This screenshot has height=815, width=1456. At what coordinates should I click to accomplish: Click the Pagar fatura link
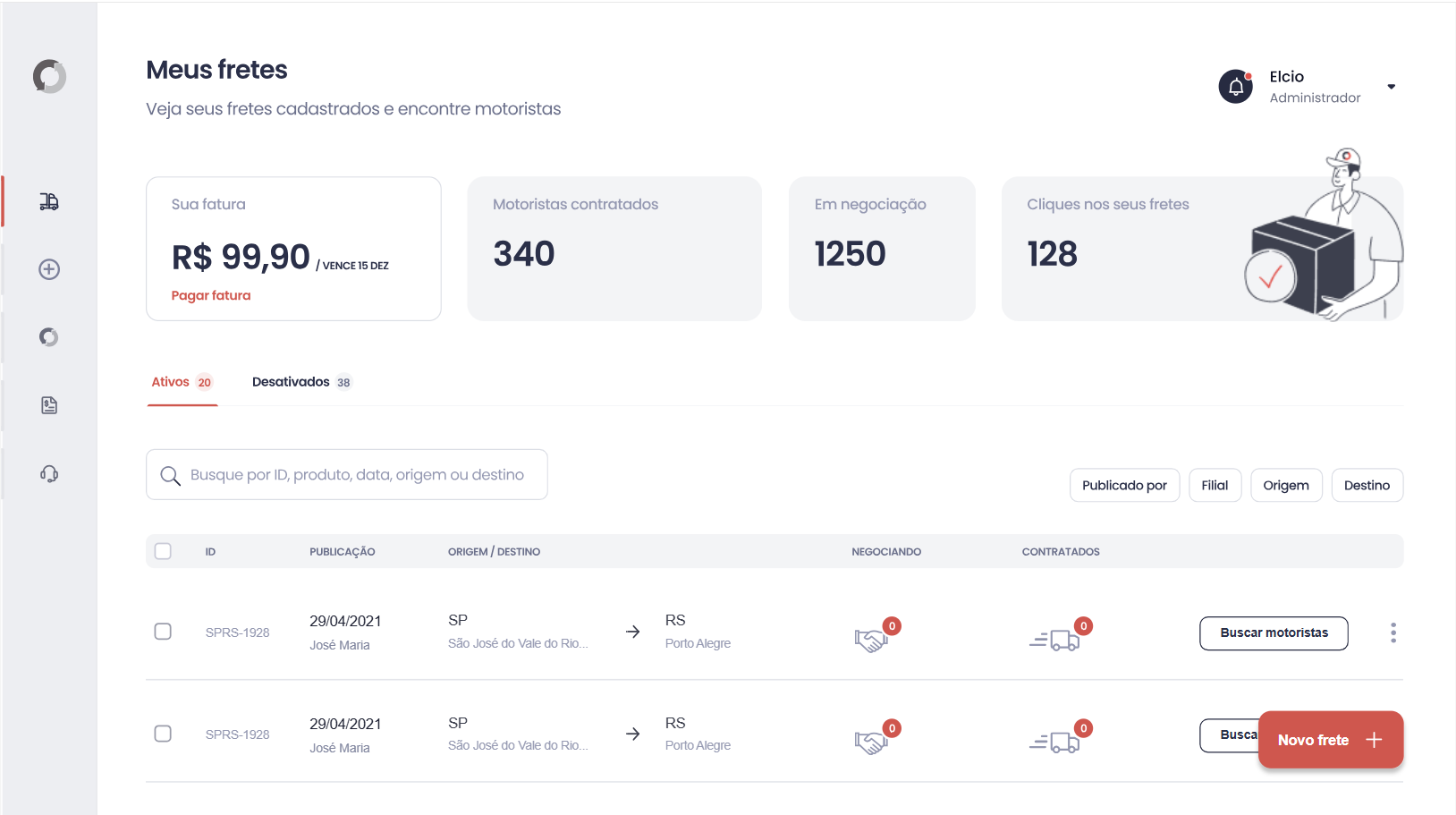click(211, 295)
